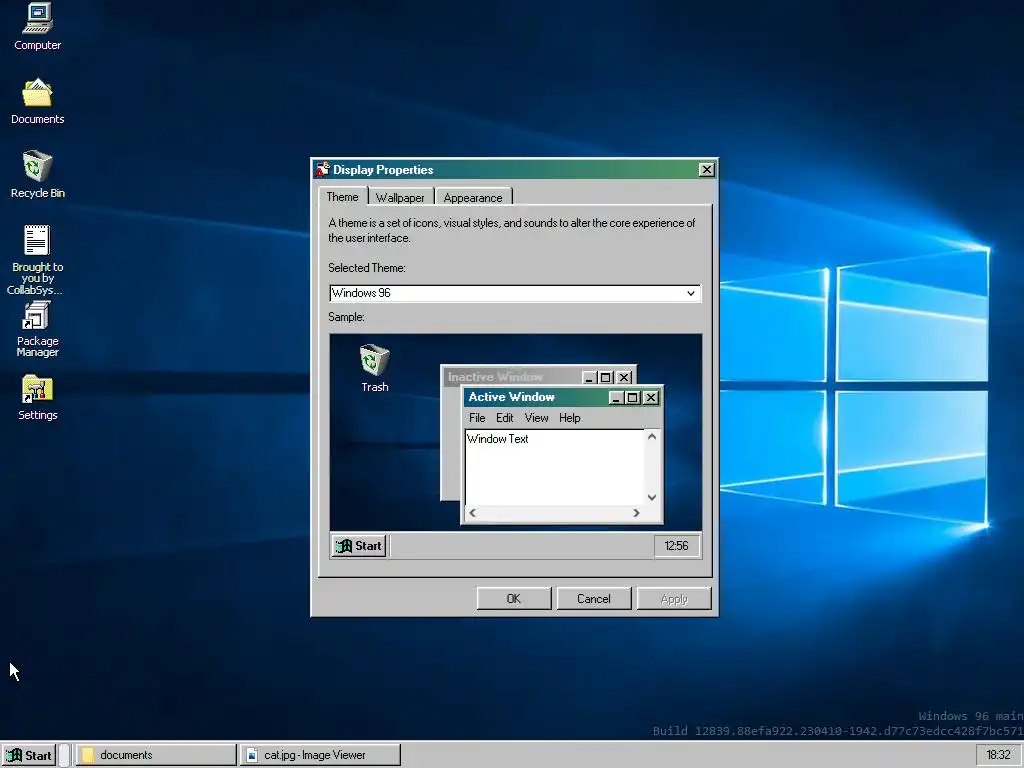Click the Inactive Window close icon in sample

tap(624, 377)
